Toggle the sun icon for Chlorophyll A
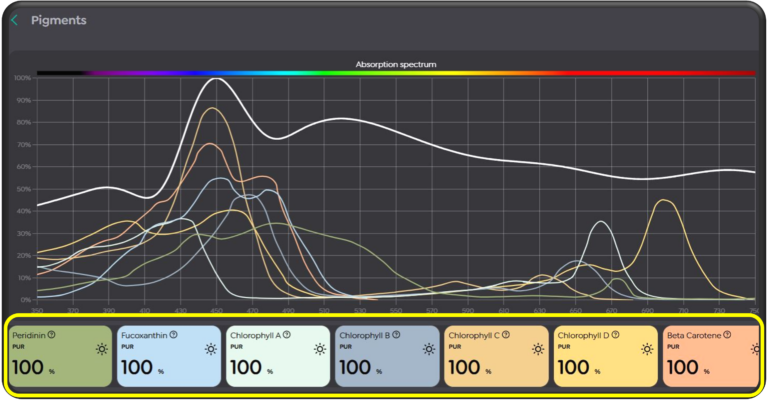 [319, 349]
